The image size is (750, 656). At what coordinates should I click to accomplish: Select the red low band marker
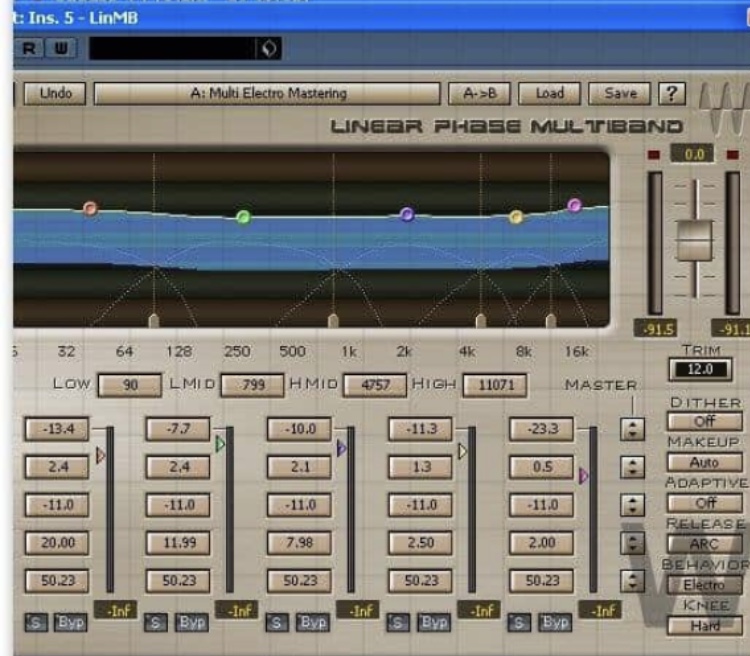coord(90,208)
